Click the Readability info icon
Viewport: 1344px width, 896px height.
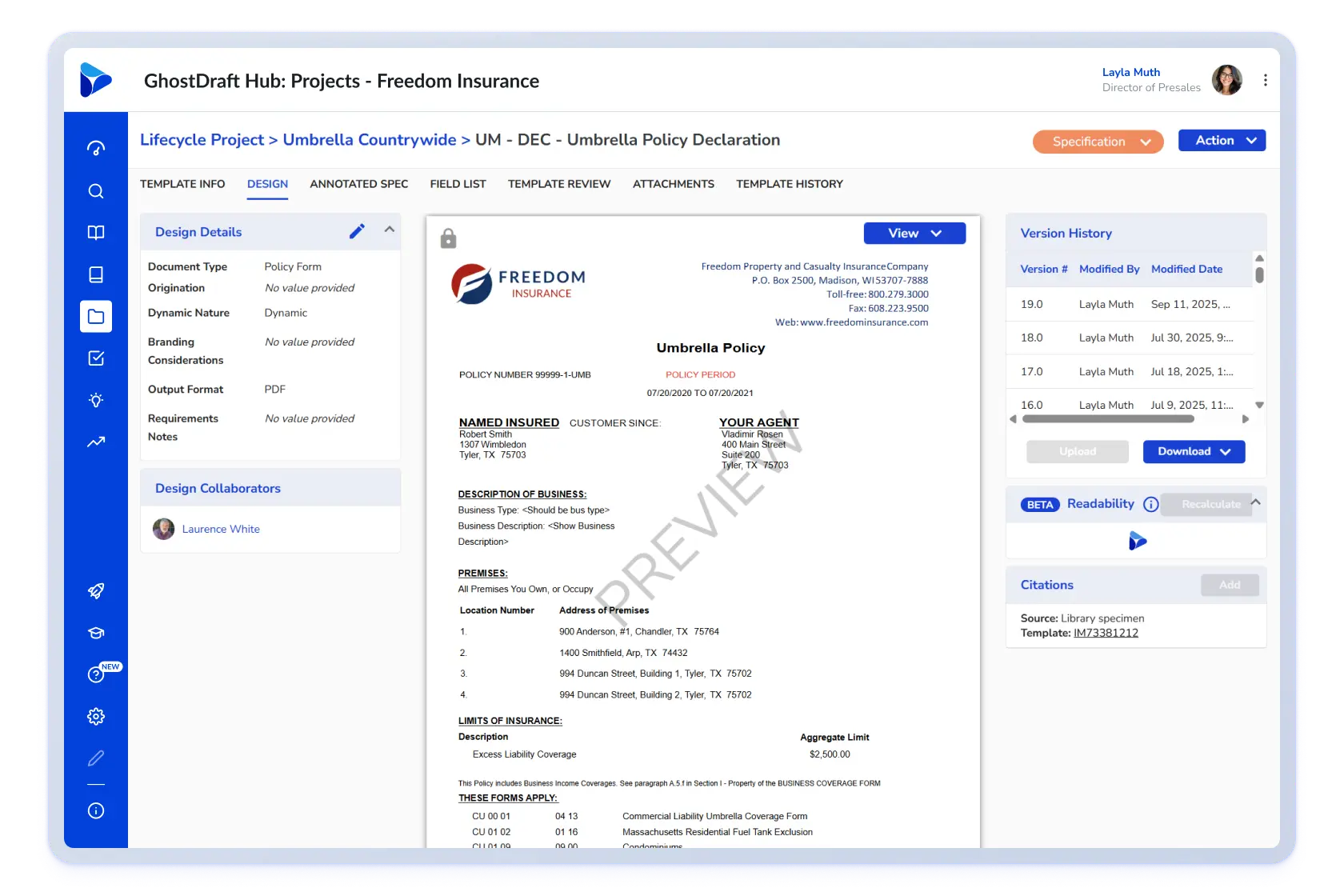pos(1150,504)
